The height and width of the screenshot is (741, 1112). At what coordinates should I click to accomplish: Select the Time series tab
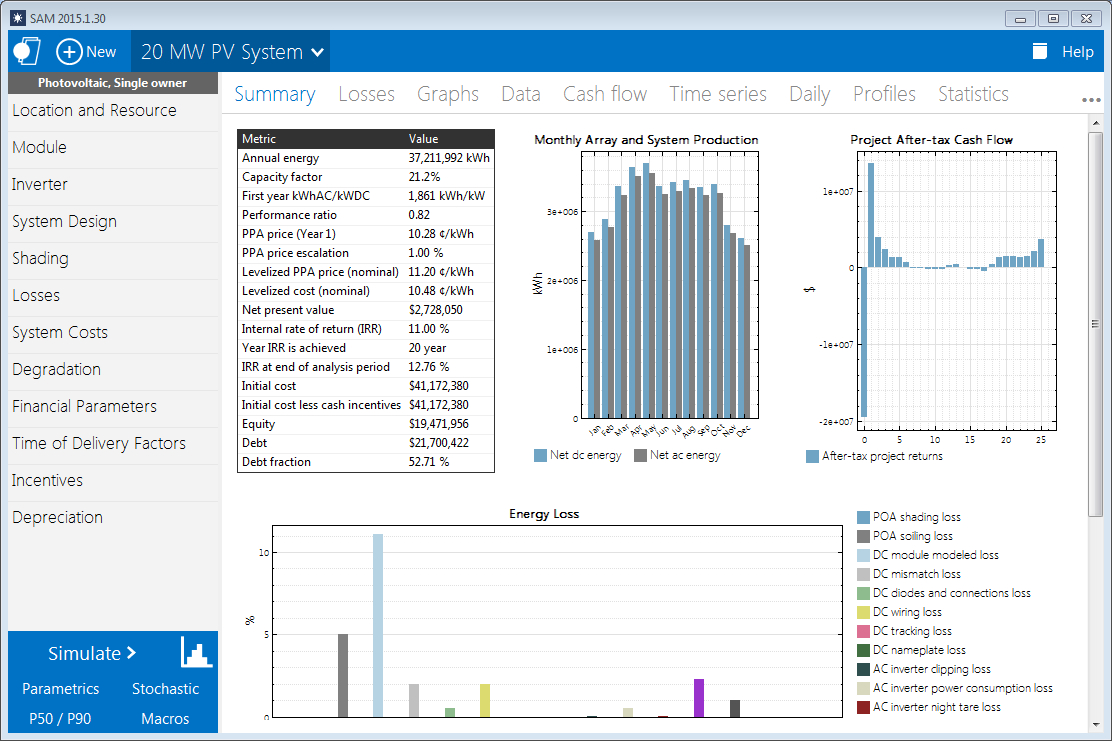[x=718, y=93]
